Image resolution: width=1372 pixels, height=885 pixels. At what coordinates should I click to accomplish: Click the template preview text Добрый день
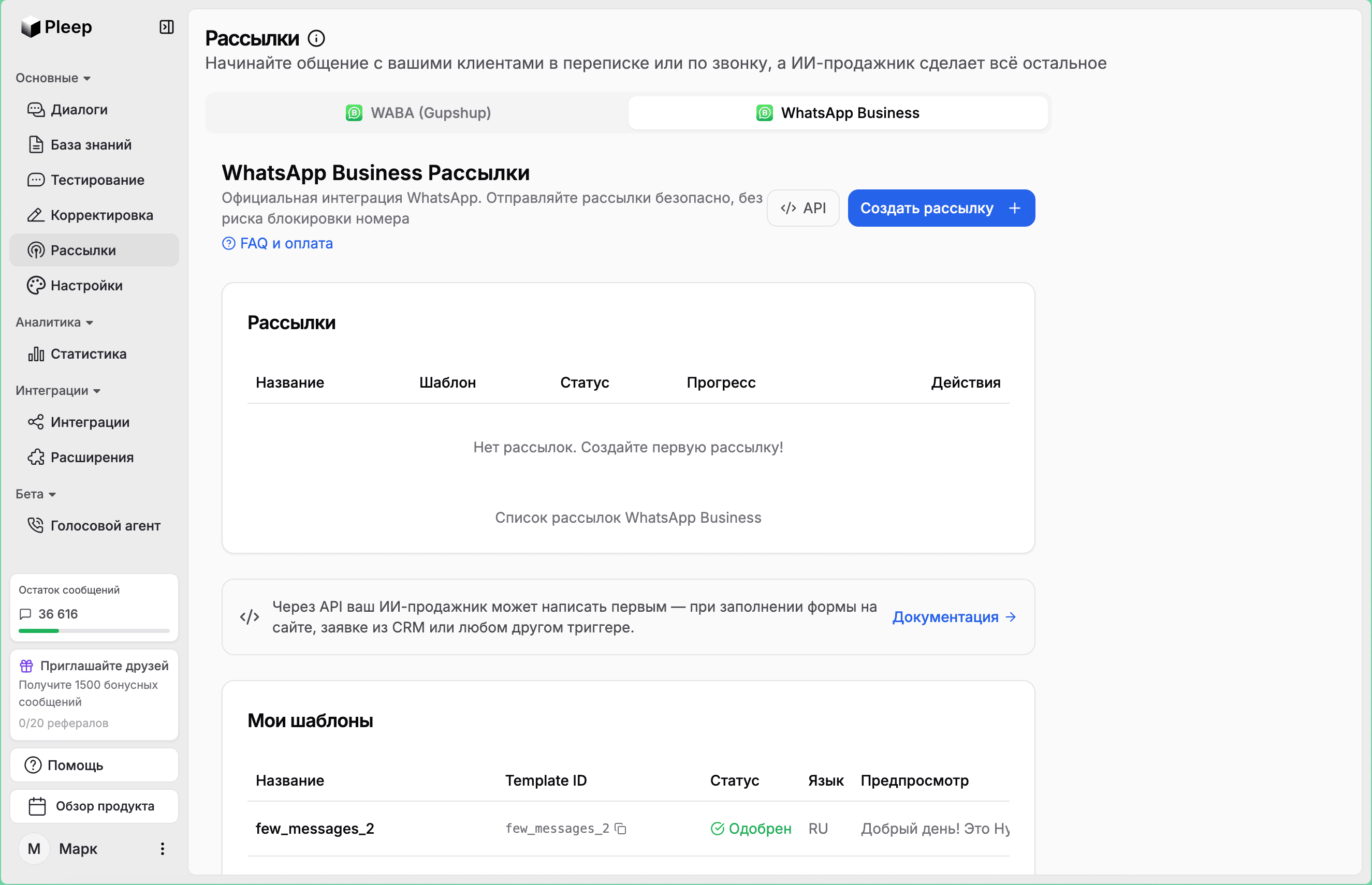point(935,829)
